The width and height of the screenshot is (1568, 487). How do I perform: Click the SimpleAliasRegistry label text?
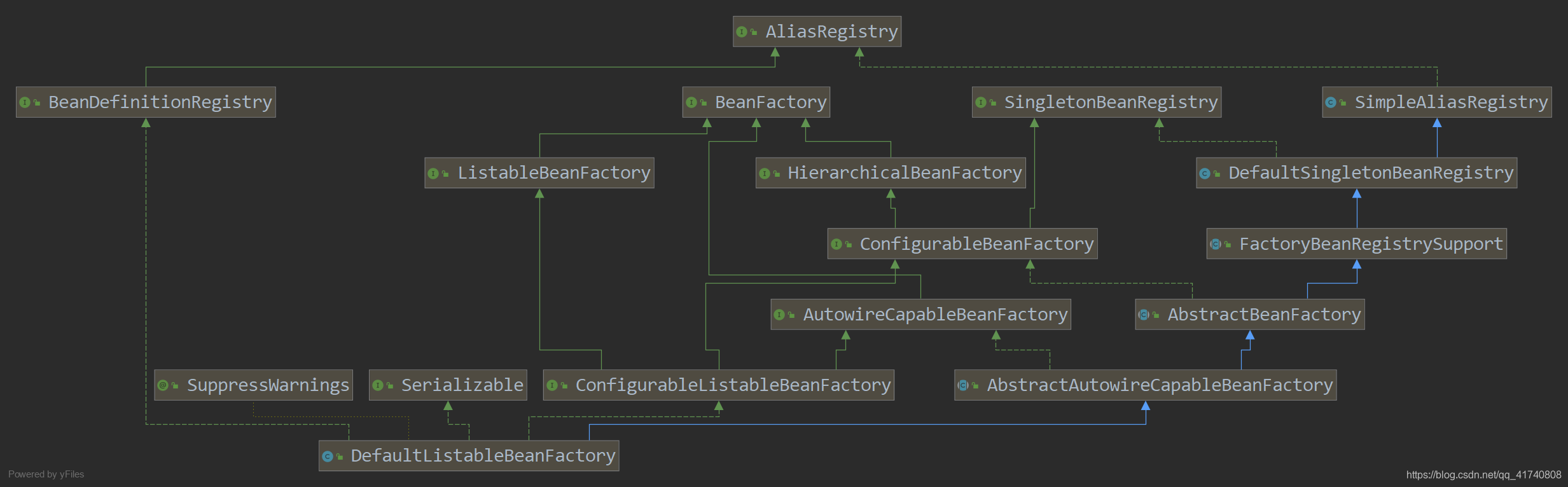[1451, 102]
